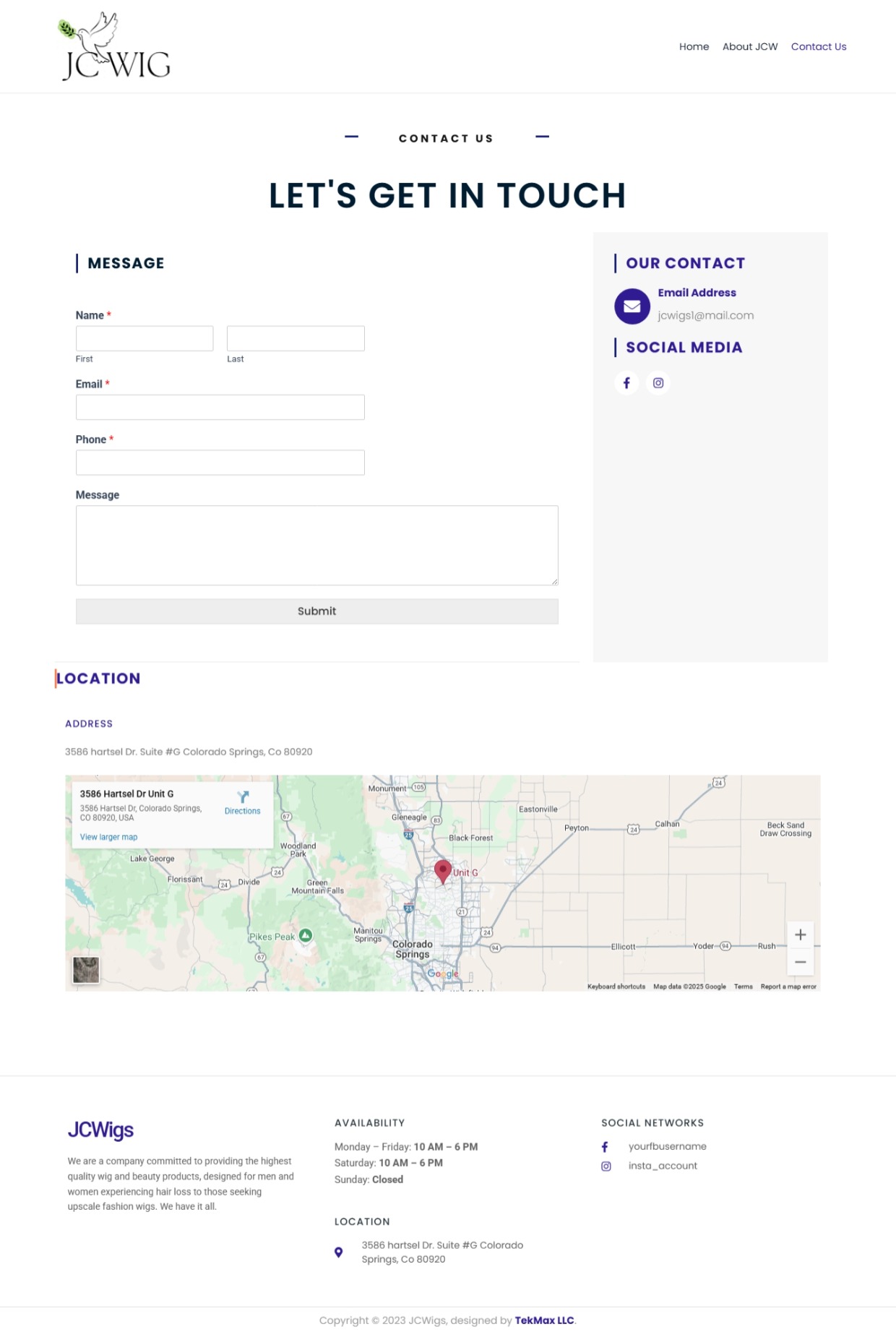896x1332 pixels.
Task: Open the TekMax LLC link
Action: pos(544,1320)
